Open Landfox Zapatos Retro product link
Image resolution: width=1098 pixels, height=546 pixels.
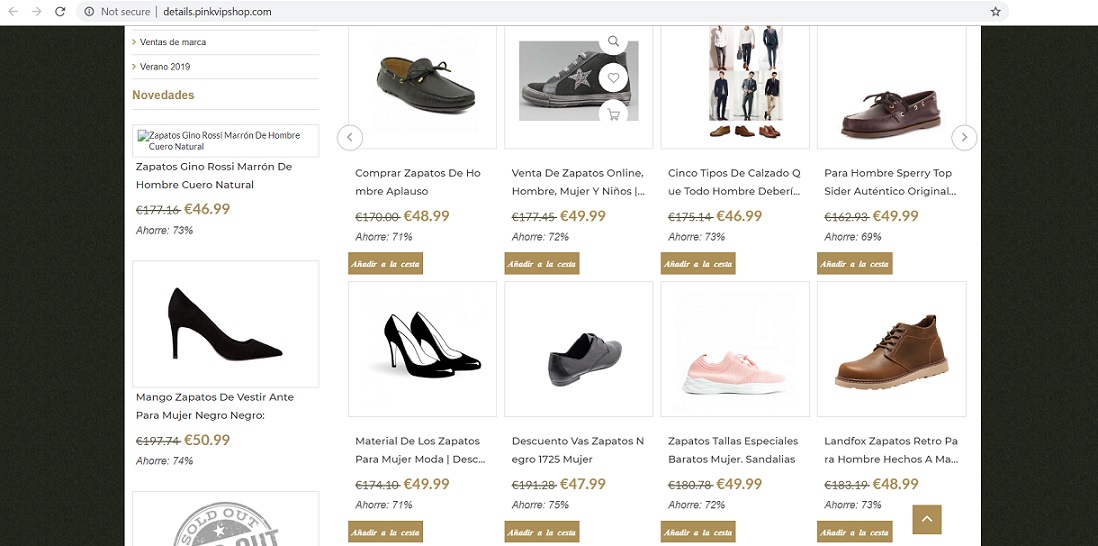coord(891,450)
